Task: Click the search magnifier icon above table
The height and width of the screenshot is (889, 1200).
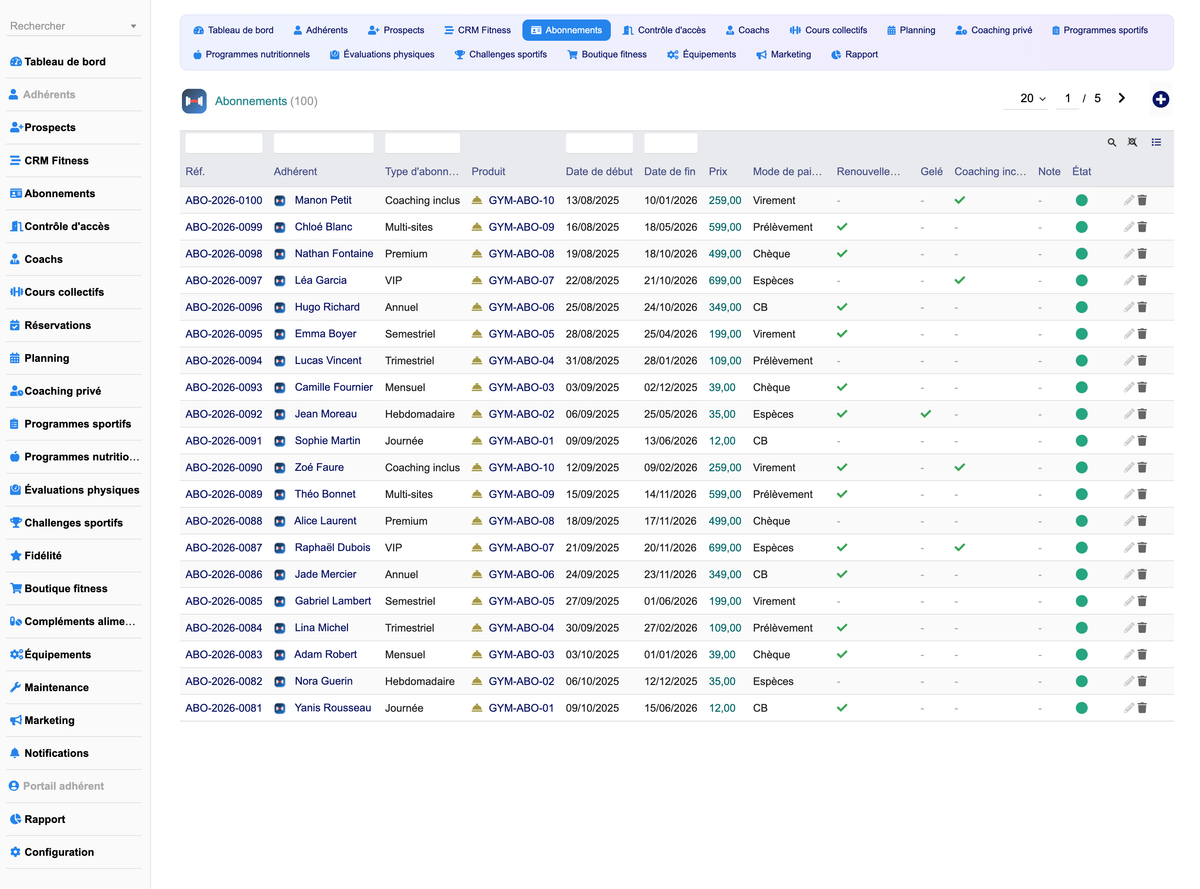Action: point(1111,143)
